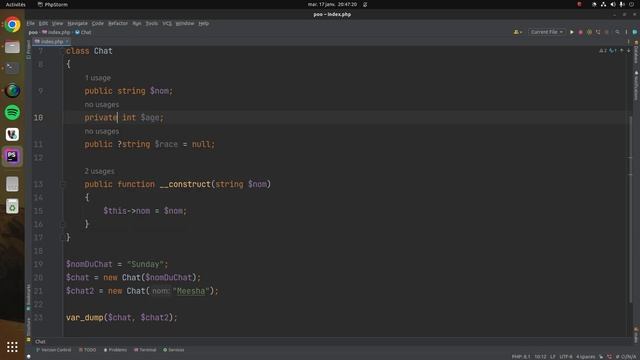Open Google Chrome from the dock
This screenshot has width=640, height=360.
[12, 25]
